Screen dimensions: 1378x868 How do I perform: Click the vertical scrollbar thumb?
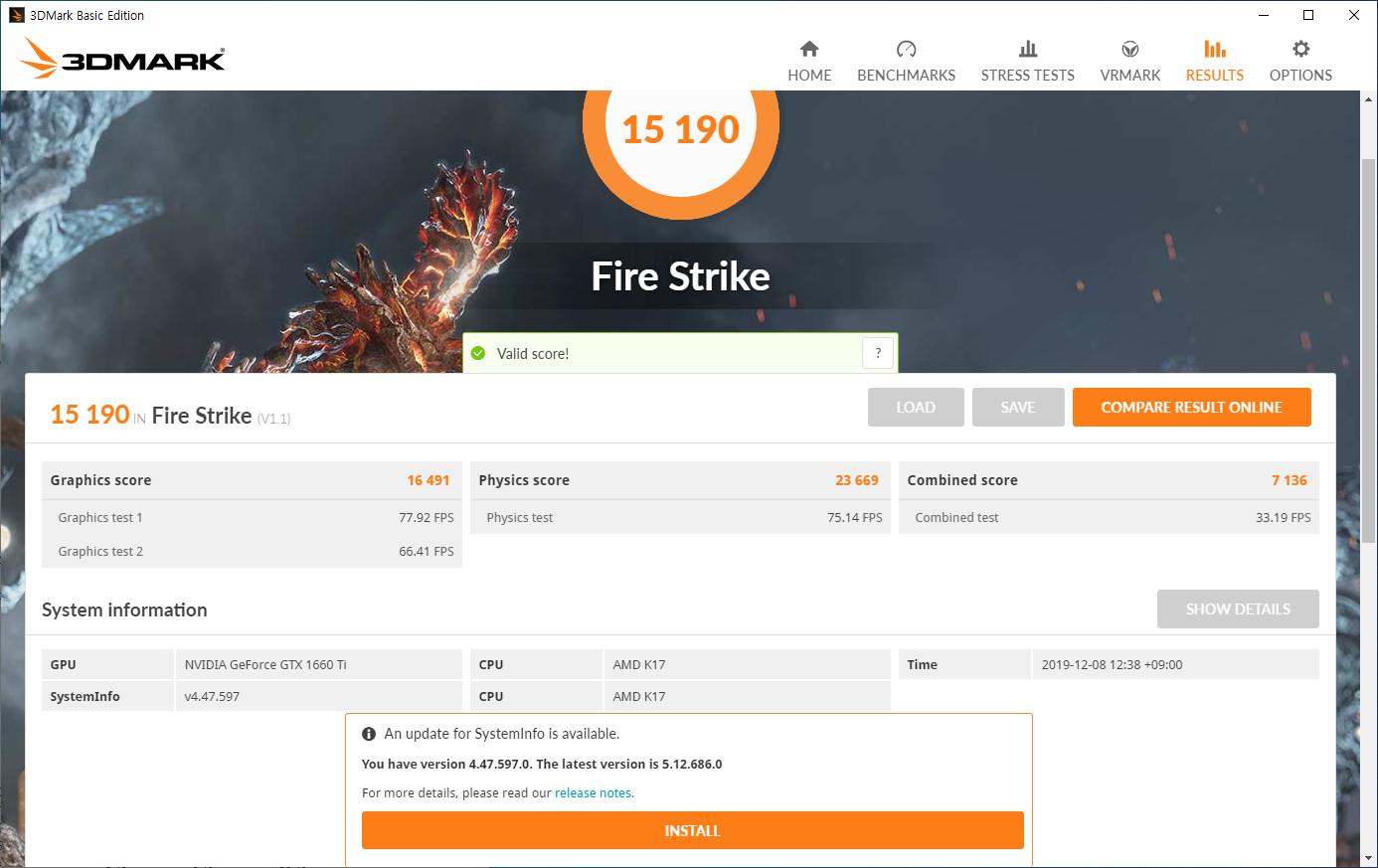tap(1369, 351)
